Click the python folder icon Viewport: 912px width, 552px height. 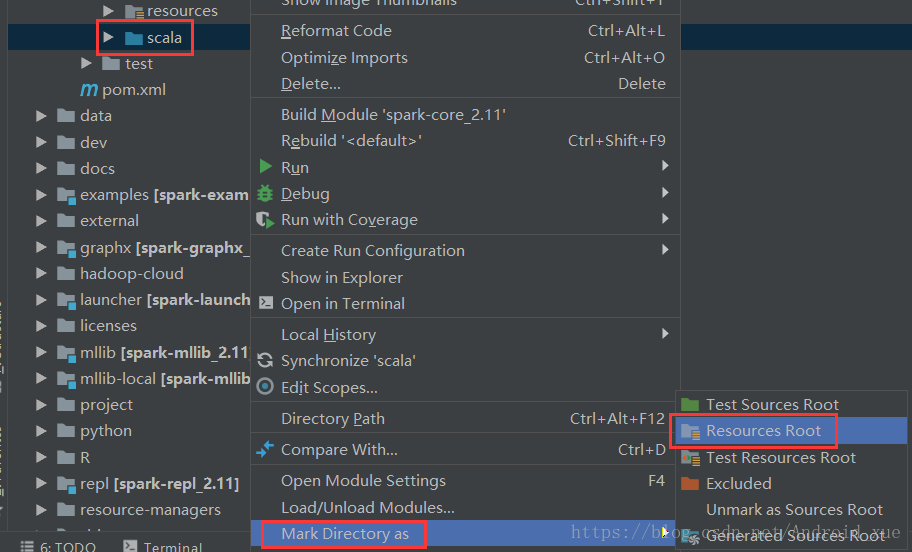[x=66, y=430]
